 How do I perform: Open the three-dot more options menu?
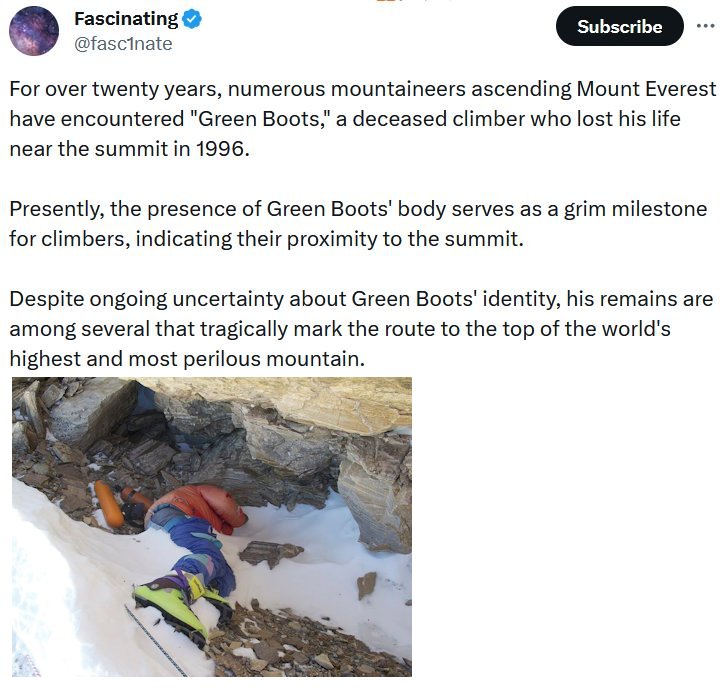point(706,25)
